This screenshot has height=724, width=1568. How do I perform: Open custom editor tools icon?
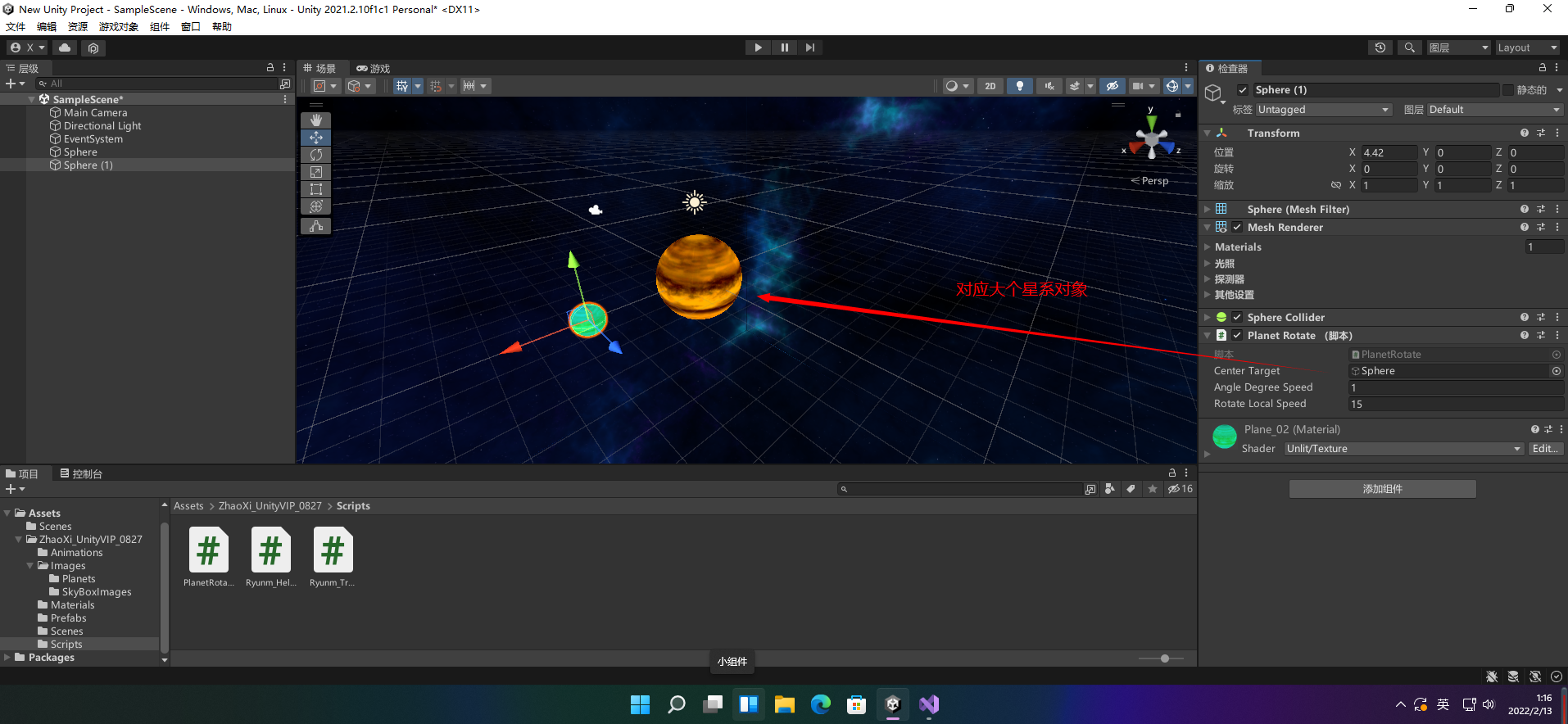[x=315, y=226]
